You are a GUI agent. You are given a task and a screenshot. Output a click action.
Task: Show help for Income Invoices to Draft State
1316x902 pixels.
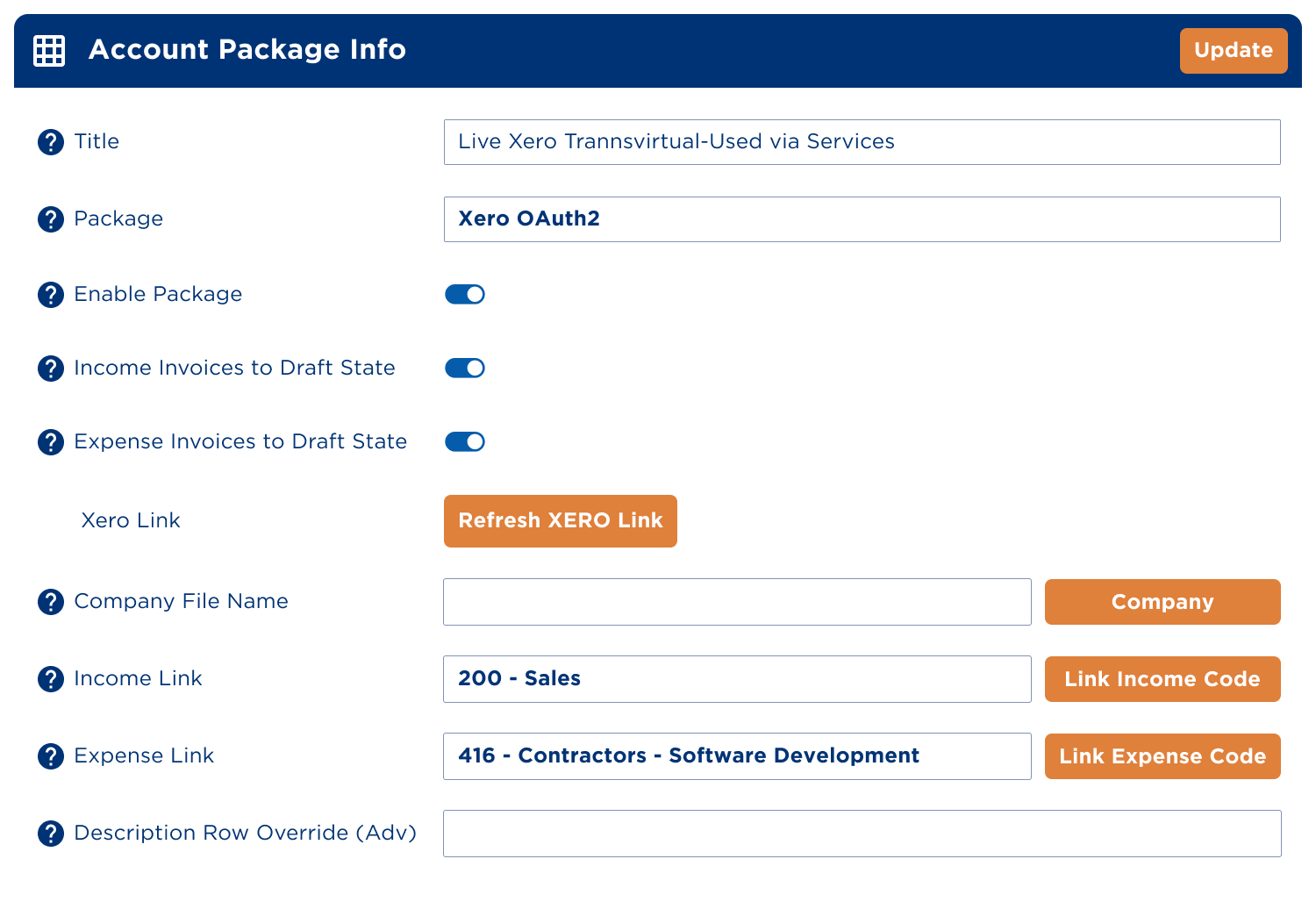pyautogui.click(x=51, y=369)
